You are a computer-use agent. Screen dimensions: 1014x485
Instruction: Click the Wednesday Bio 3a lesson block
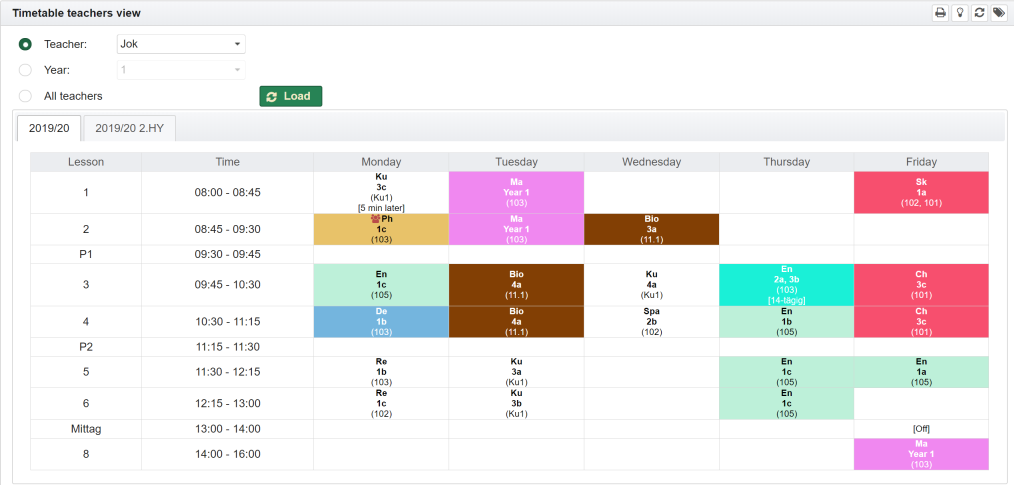(x=651, y=229)
